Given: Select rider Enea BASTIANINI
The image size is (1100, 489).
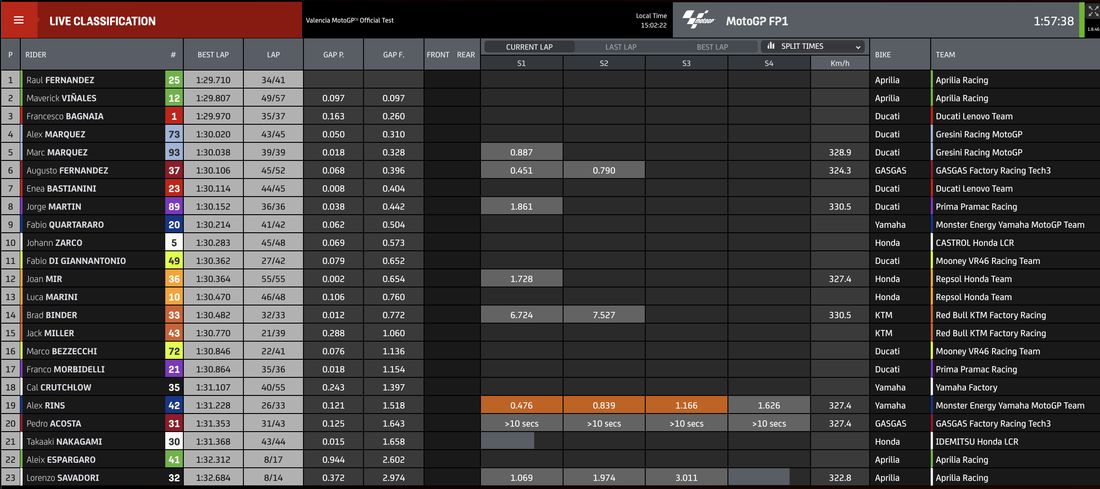Looking at the screenshot, I should click(x=61, y=189).
